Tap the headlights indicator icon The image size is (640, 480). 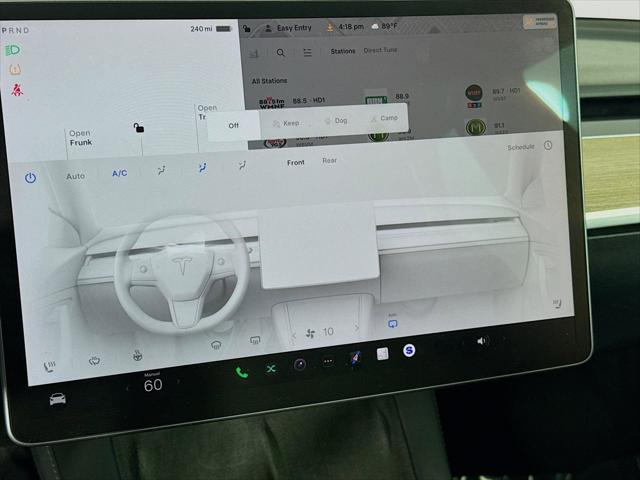[x=13, y=51]
